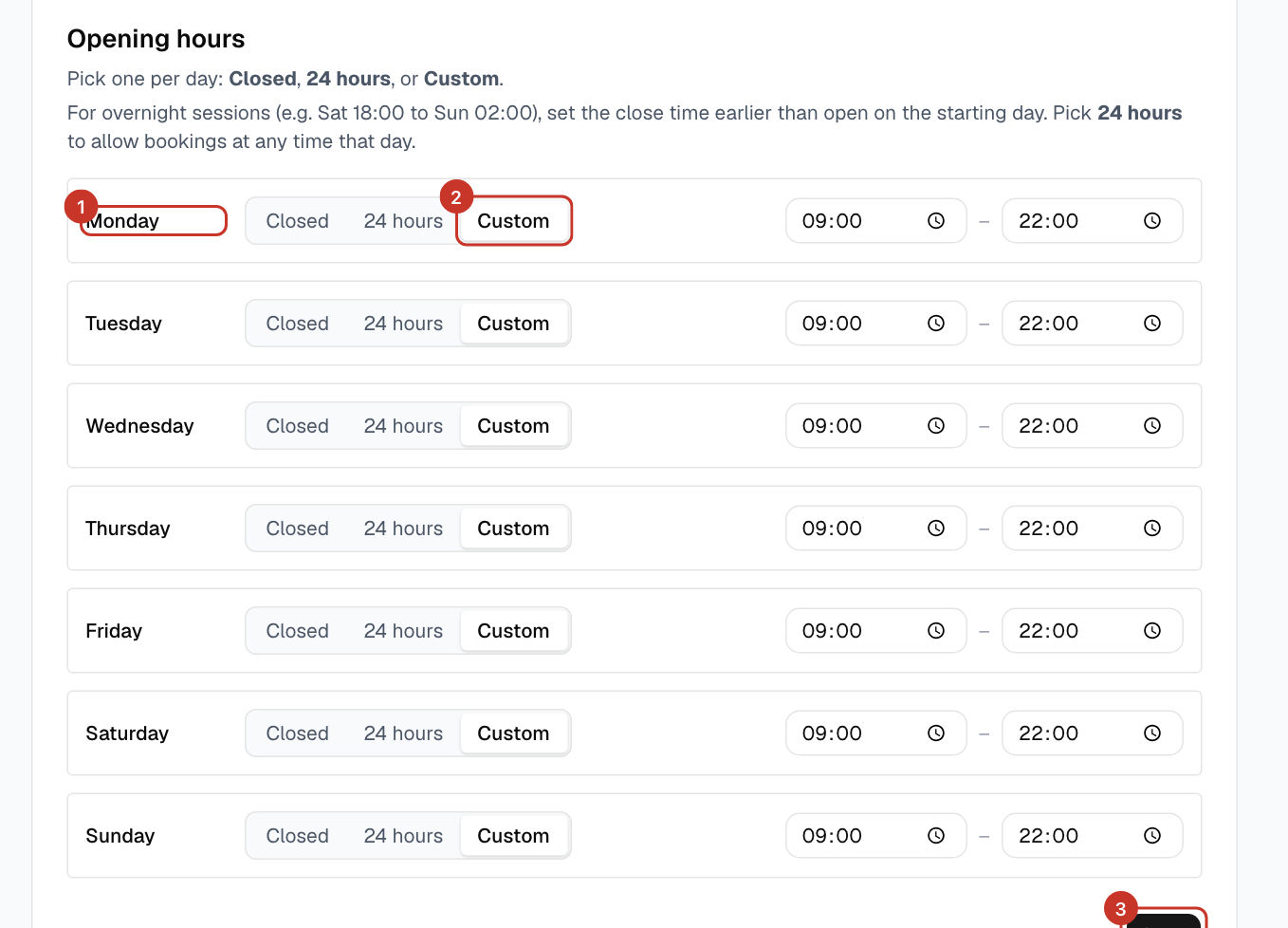Screen dimensions: 1288x928
Task: Open the clock picker for Wednesday's closing time
Action: pos(1152,426)
